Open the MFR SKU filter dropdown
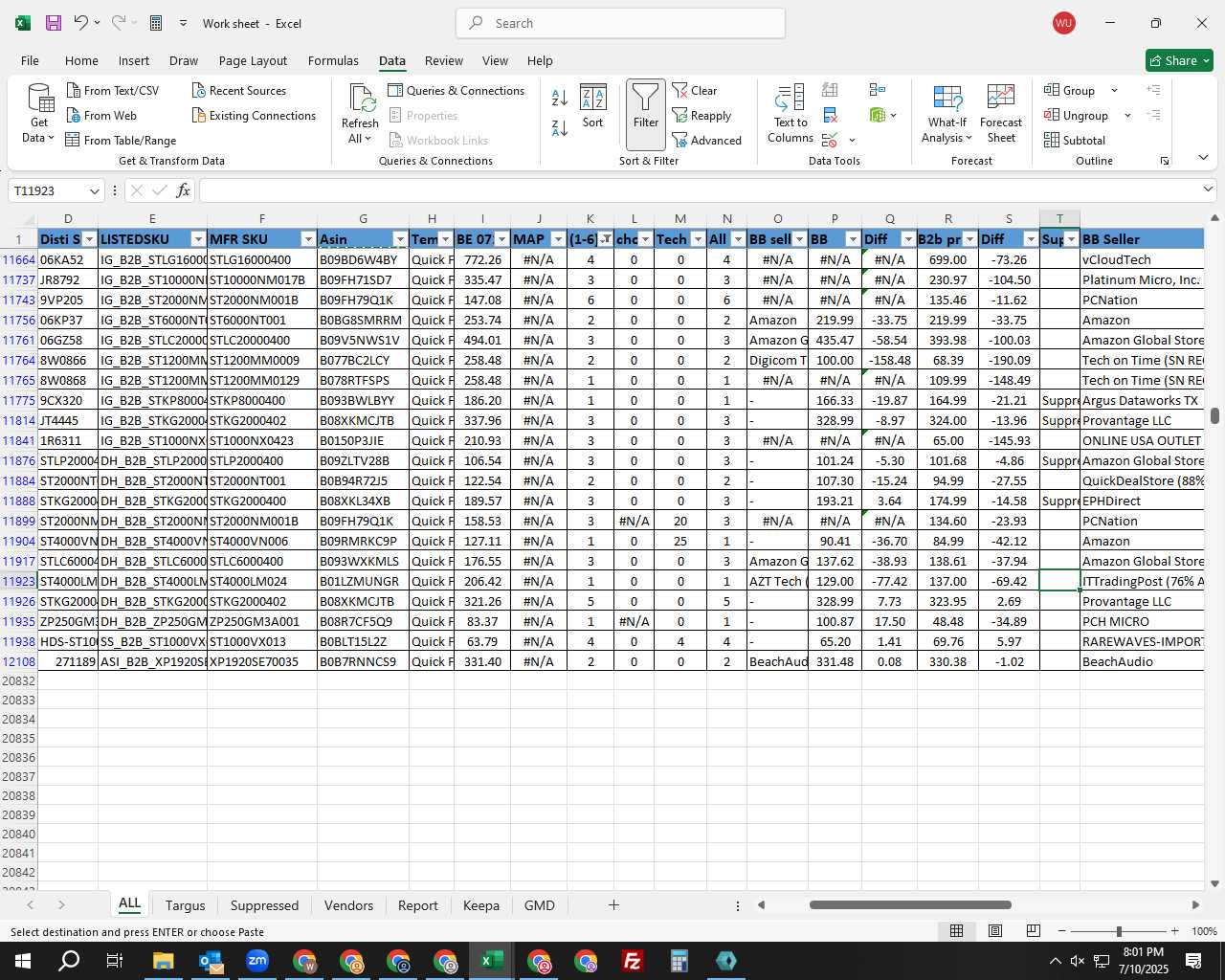Image resolution: width=1225 pixels, height=980 pixels. coord(308,239)
